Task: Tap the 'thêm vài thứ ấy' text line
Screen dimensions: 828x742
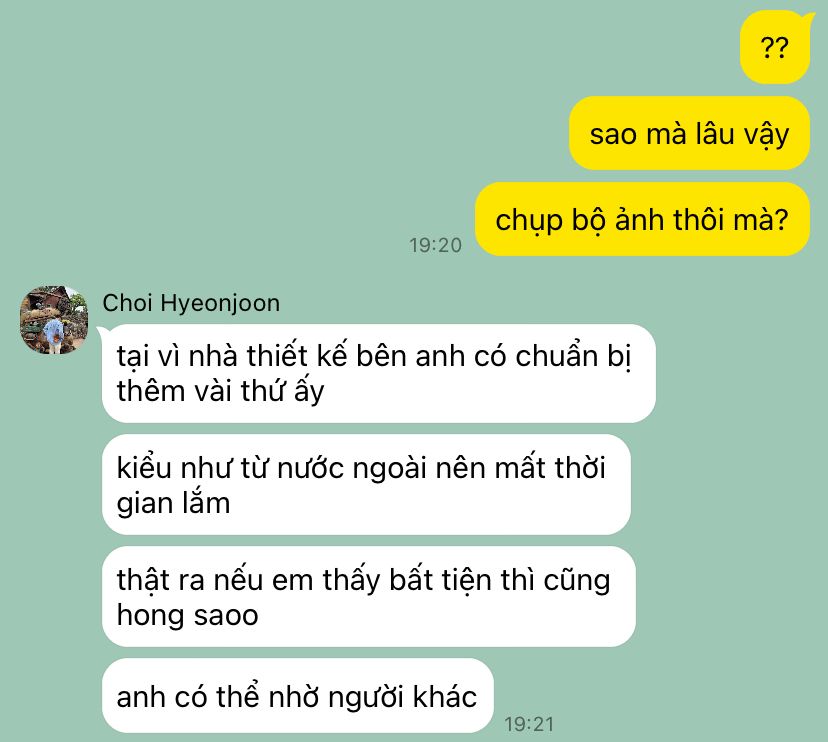Action: click(x=220, y=391)
